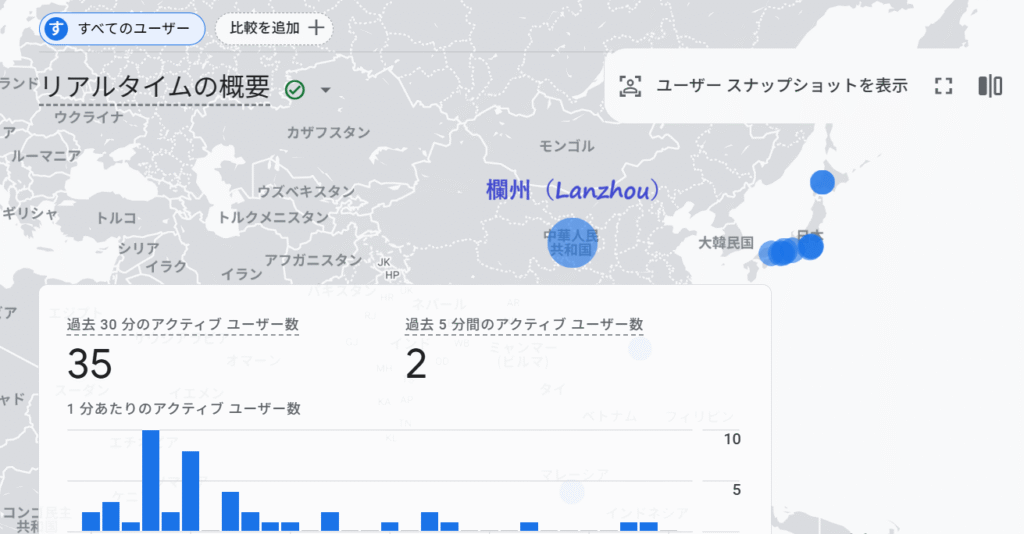Open ユーザー スナップショットを表示
This screenshot has width=1024, height=534.
click(781, 86)
